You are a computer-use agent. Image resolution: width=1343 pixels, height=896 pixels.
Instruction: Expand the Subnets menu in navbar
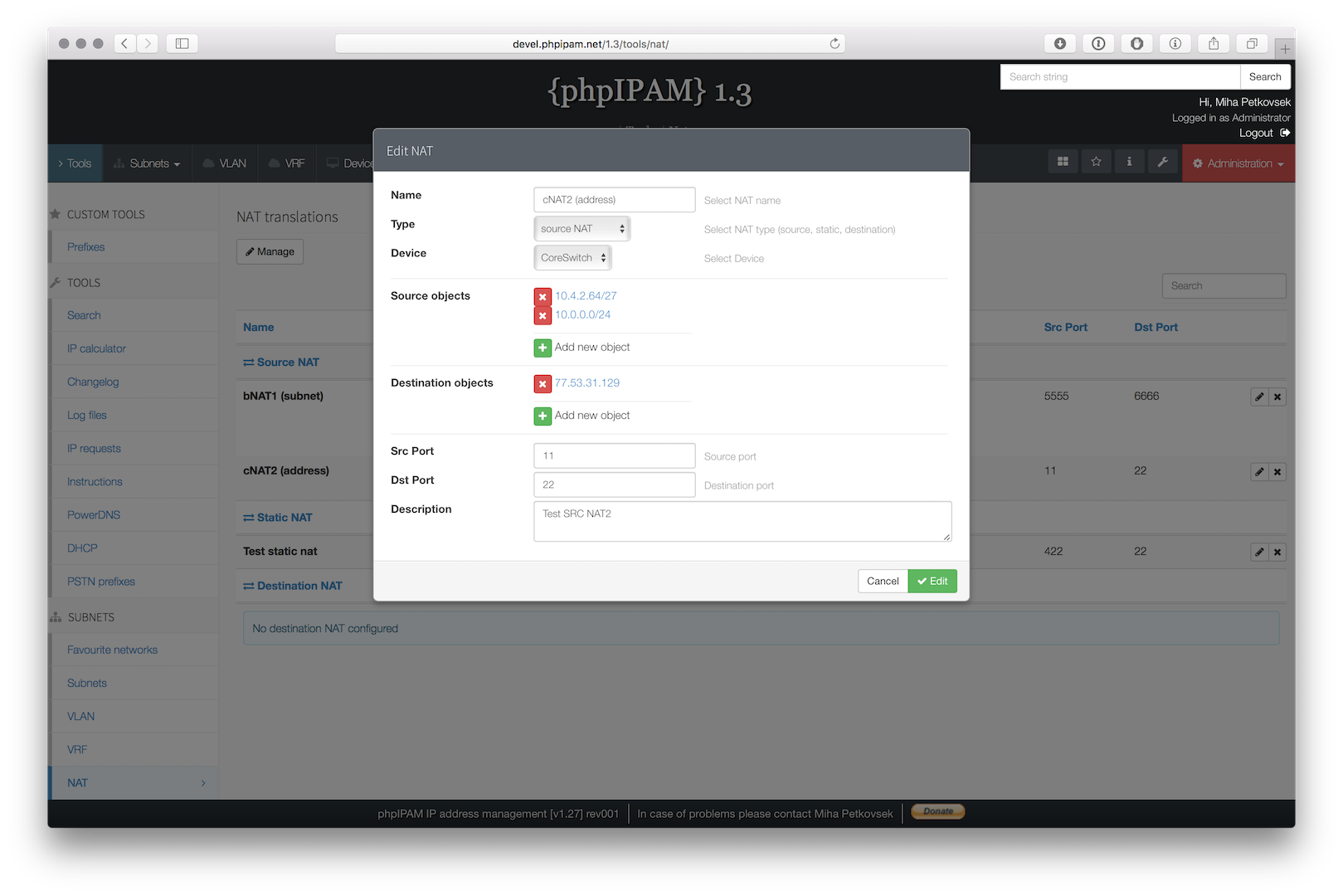(147, 163)
